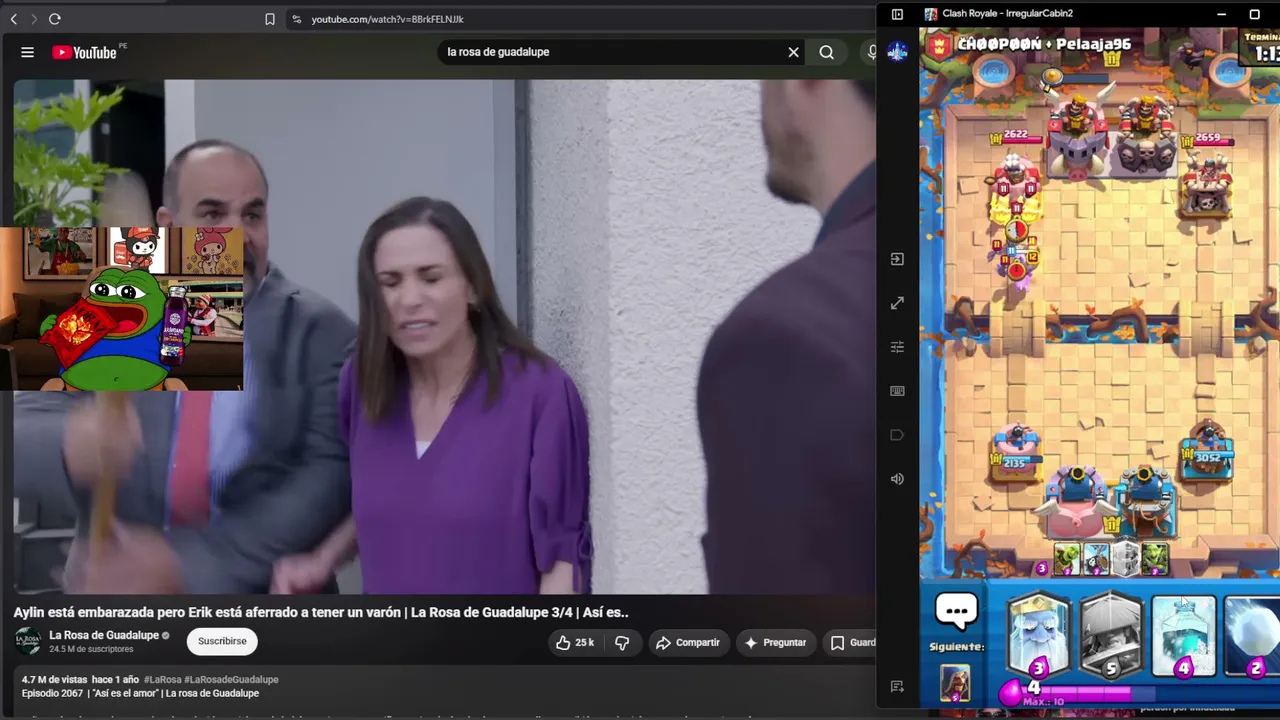Open the #LaRosa hashtag link
Image resolution: width=1280 pixels, height=720 pixels.
point(161,680)
